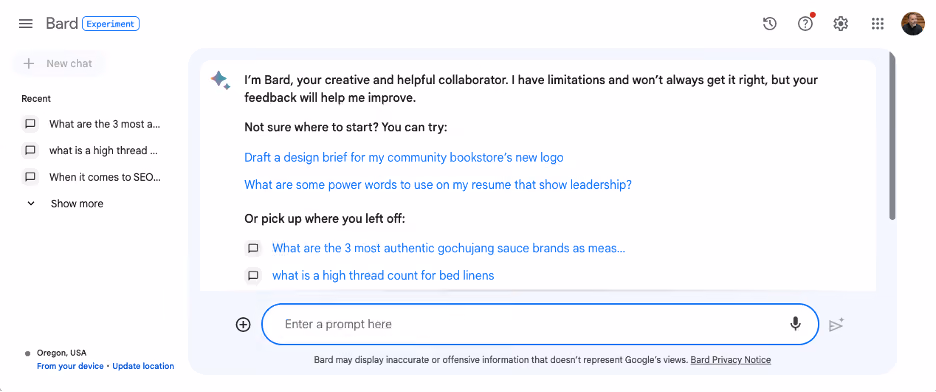
Task: Open recent chat 'When it comes to SEO...'
Action: [105, 177]
